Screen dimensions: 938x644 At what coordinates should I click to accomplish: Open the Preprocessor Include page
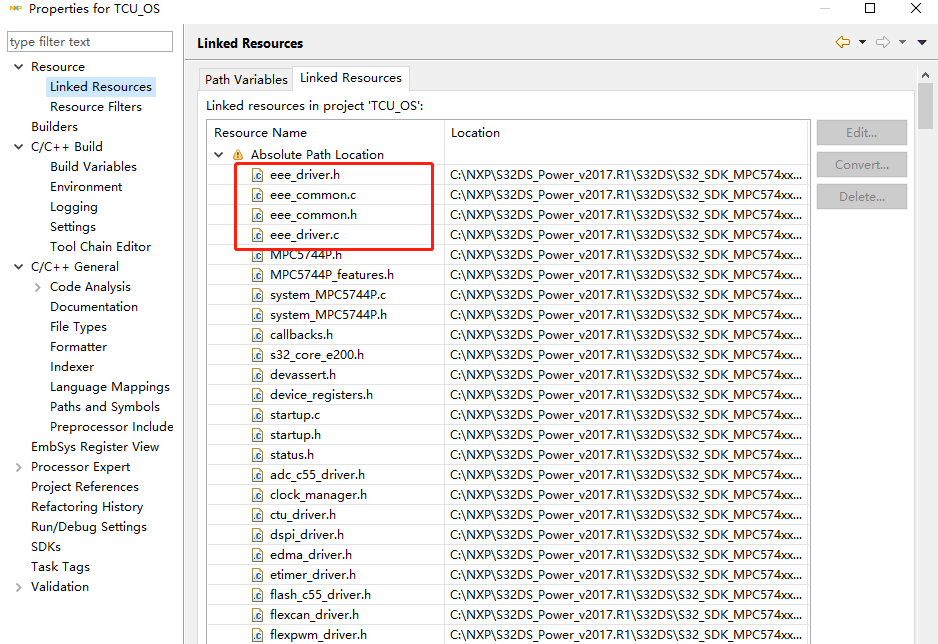112,427
